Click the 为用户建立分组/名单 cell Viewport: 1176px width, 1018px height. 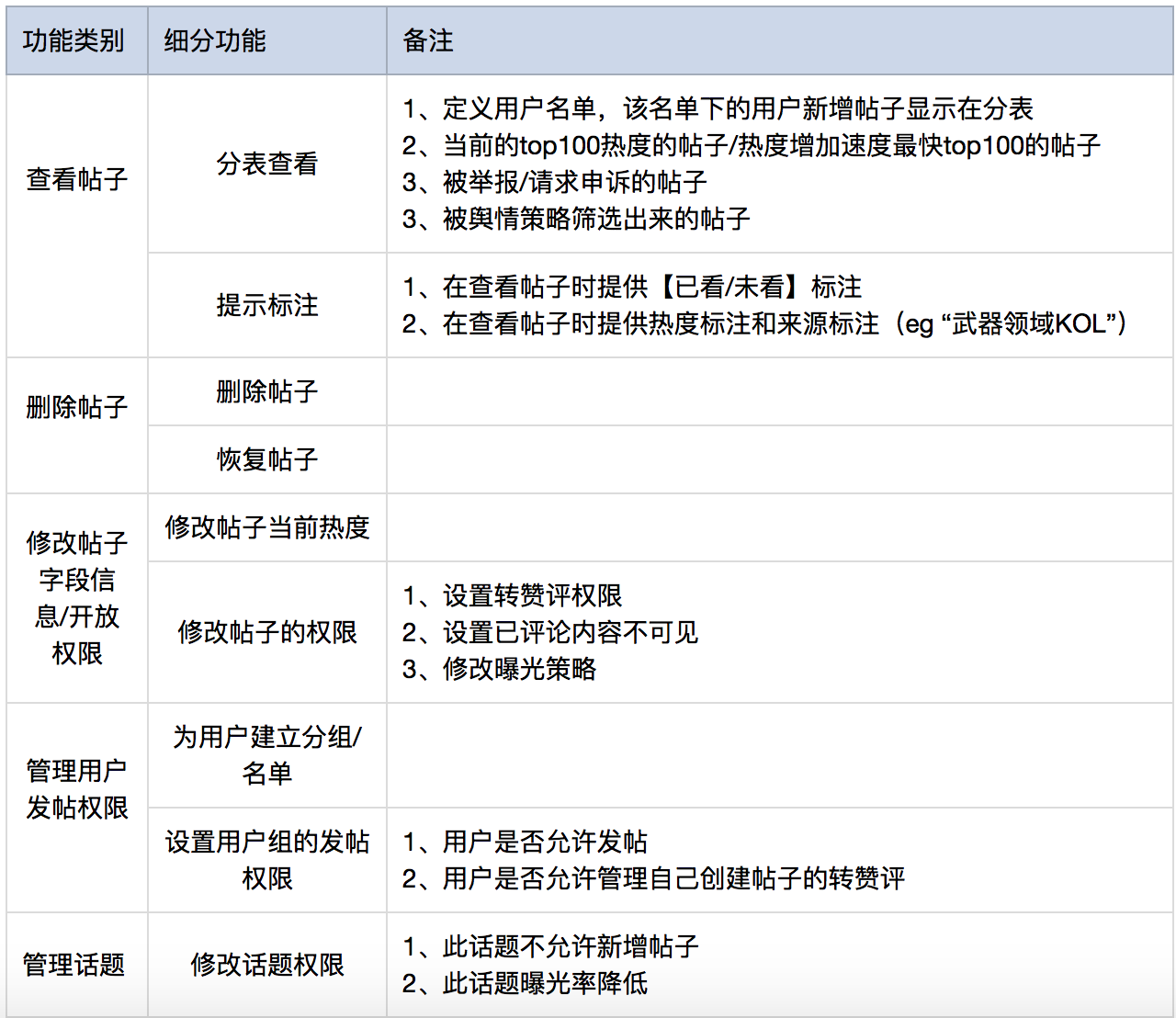267,755
